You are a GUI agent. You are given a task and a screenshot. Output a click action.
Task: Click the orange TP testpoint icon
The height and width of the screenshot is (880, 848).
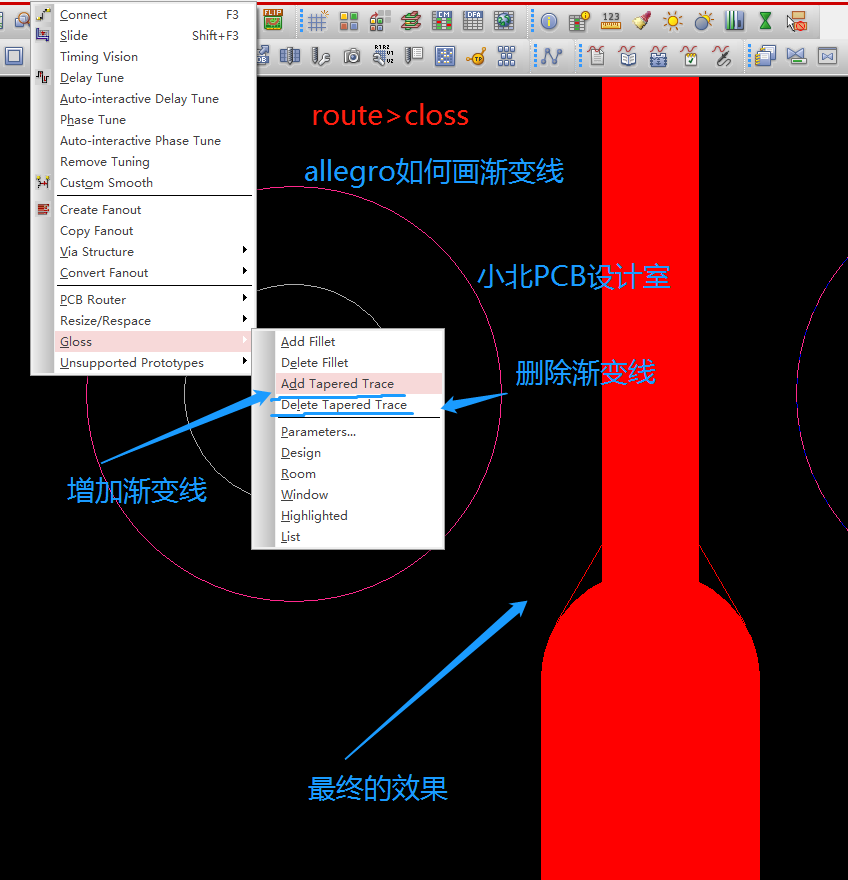(476, 56)
